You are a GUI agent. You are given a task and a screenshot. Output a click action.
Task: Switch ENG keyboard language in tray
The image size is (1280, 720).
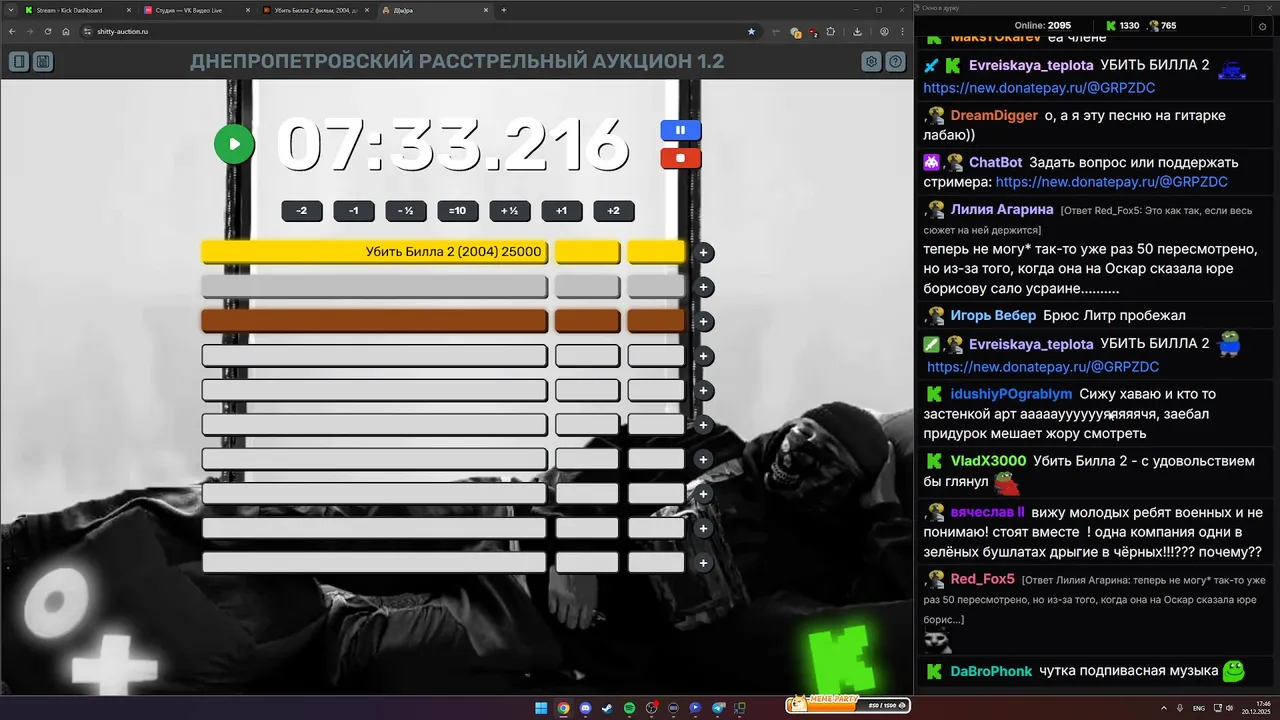coord(1199,708)
